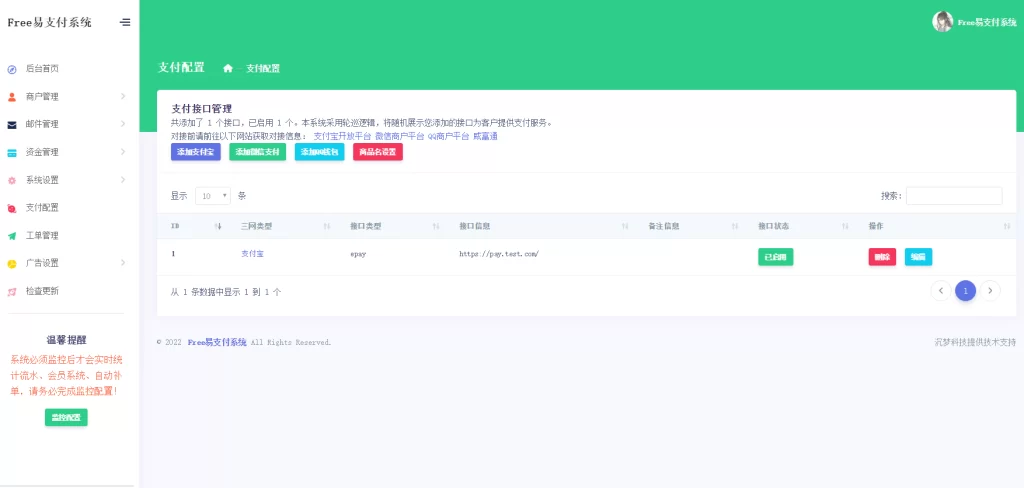1024x488 pixels.
Task: Click the 添加QQ钱包 cyan button
Action: coord(319,152)
